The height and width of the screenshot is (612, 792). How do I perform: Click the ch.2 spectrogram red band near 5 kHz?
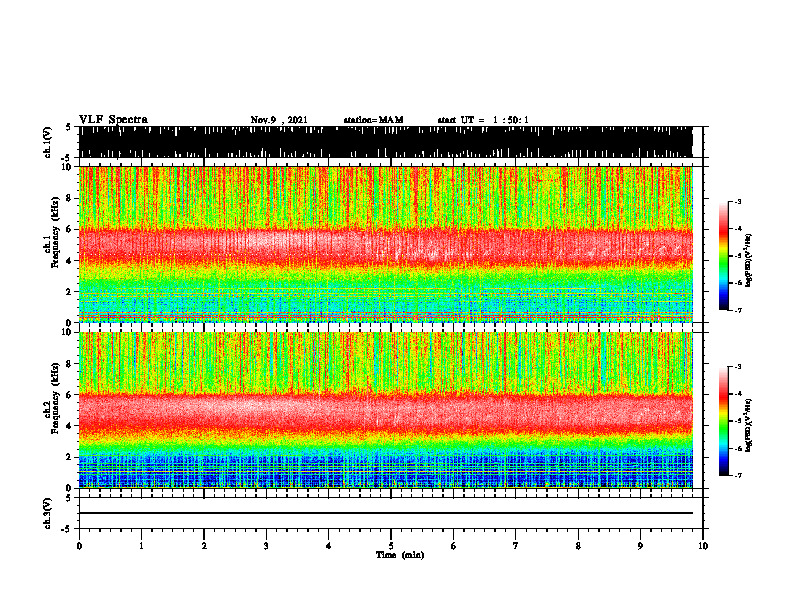[386, 412]
